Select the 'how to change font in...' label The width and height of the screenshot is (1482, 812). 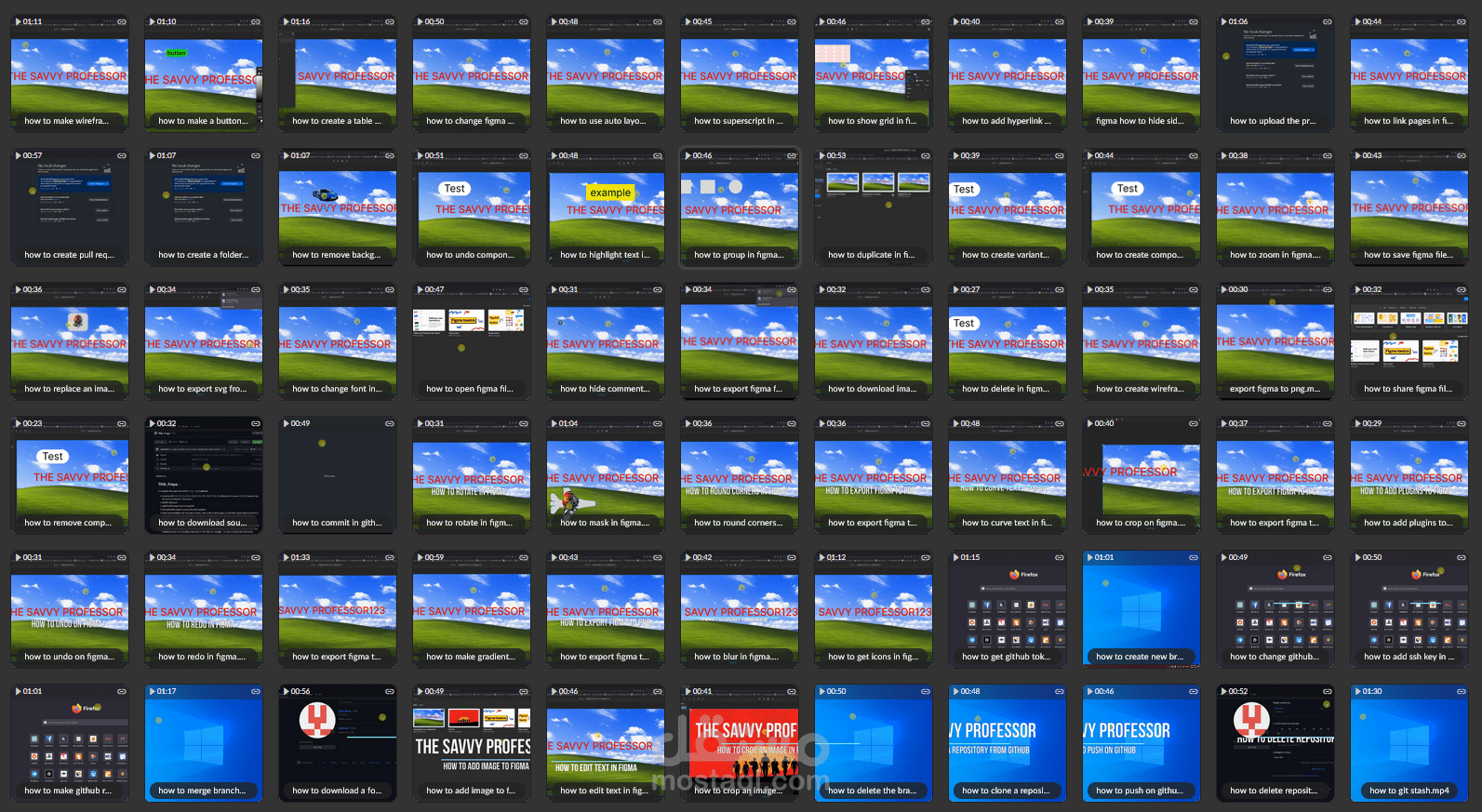pyautogui.click(x=337, y=389)
